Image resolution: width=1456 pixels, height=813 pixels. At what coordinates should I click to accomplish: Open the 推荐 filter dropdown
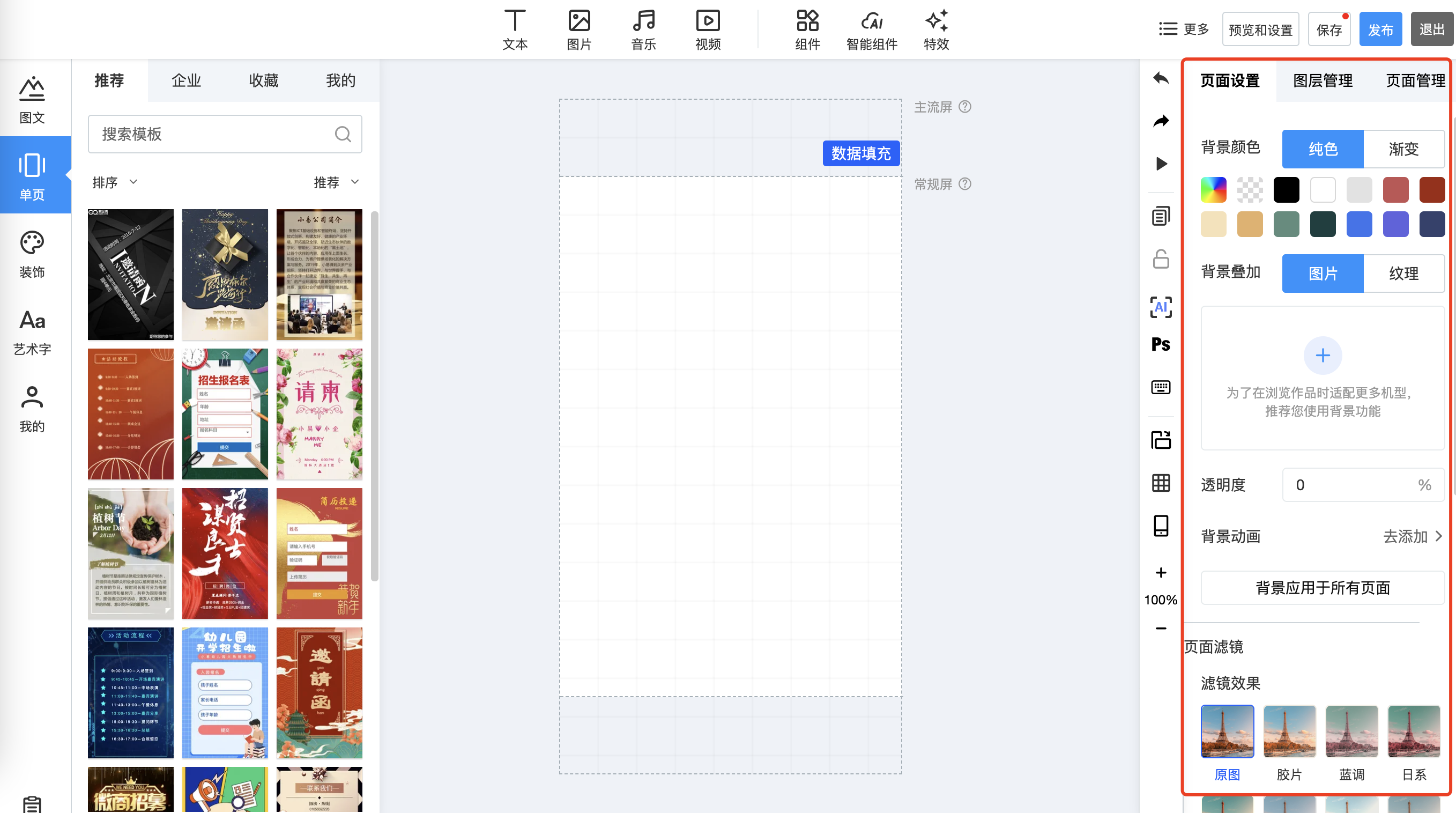click(x=336, y=182)
